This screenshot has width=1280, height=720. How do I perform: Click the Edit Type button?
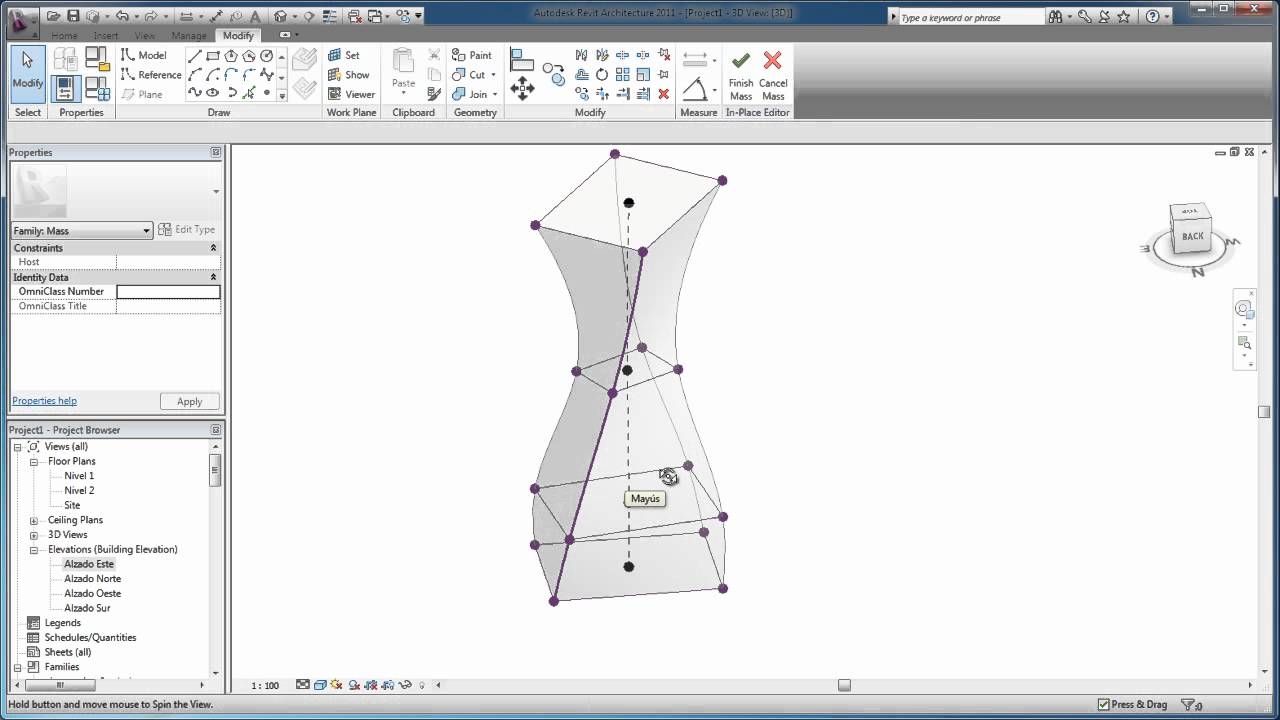[187, 230]
